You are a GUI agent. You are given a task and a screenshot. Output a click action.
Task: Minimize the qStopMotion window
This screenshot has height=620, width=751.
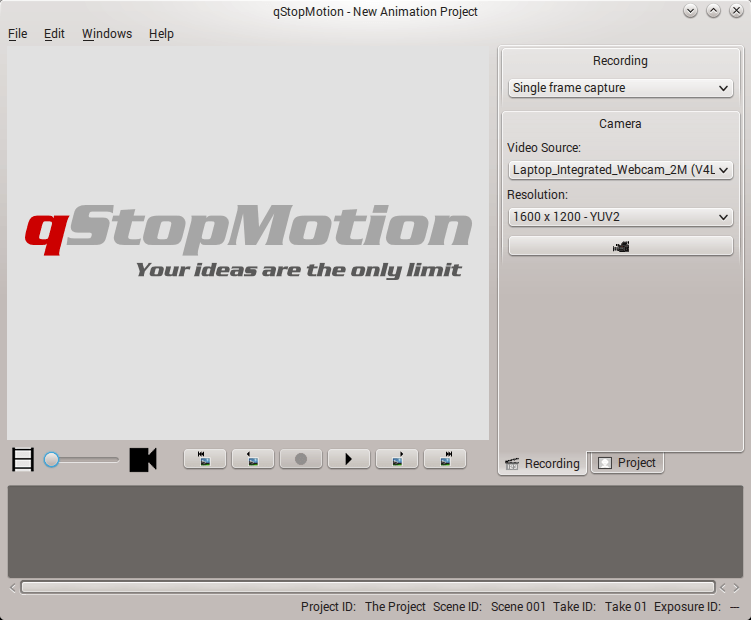[690, 11]
